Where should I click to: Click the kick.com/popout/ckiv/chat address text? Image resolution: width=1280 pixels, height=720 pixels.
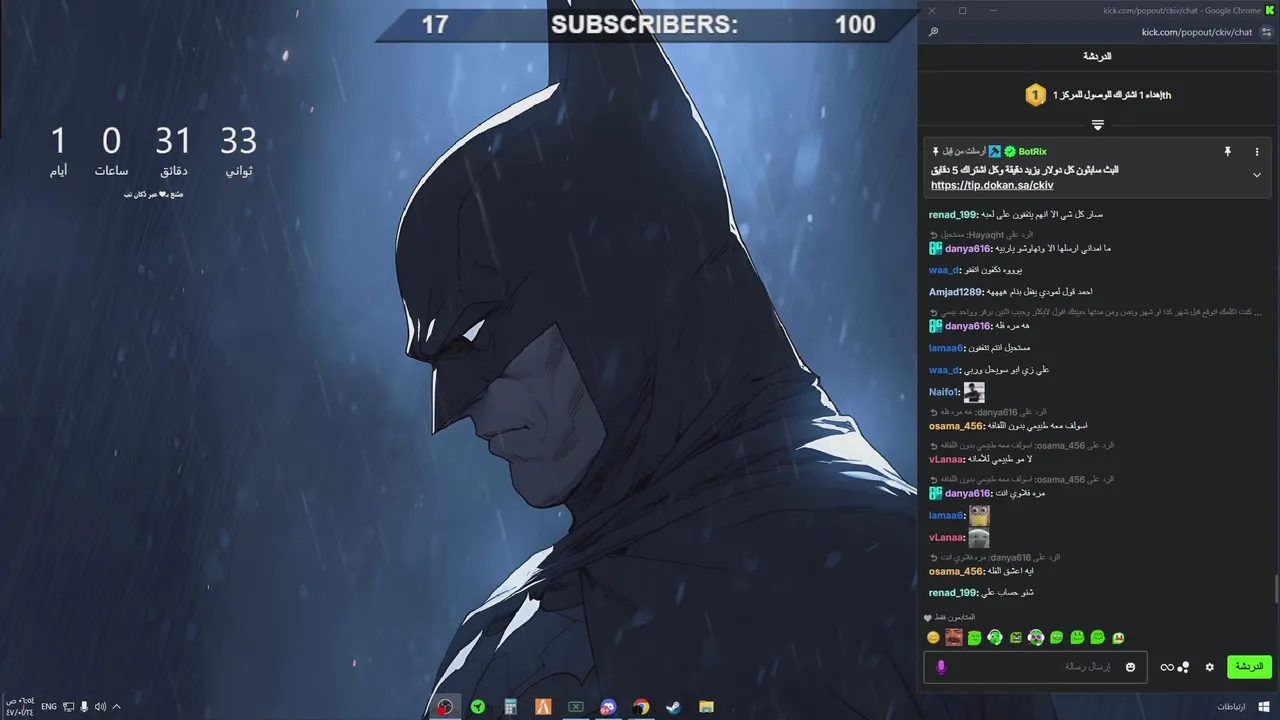[x=1197, y=32]
